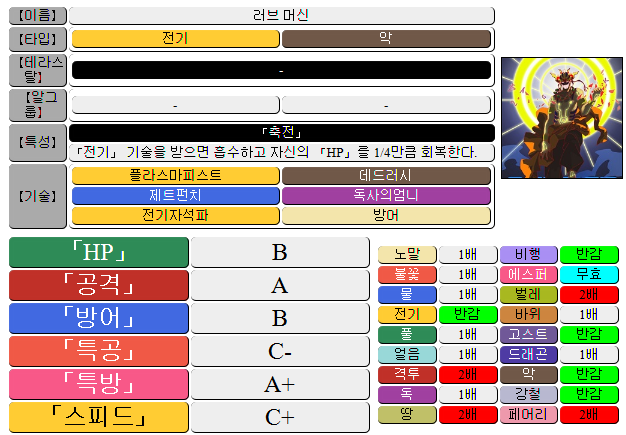The height and width of the screenshot is (435, 626).
Task: Select the 페어리 type chip
Action: coord(528,414)
